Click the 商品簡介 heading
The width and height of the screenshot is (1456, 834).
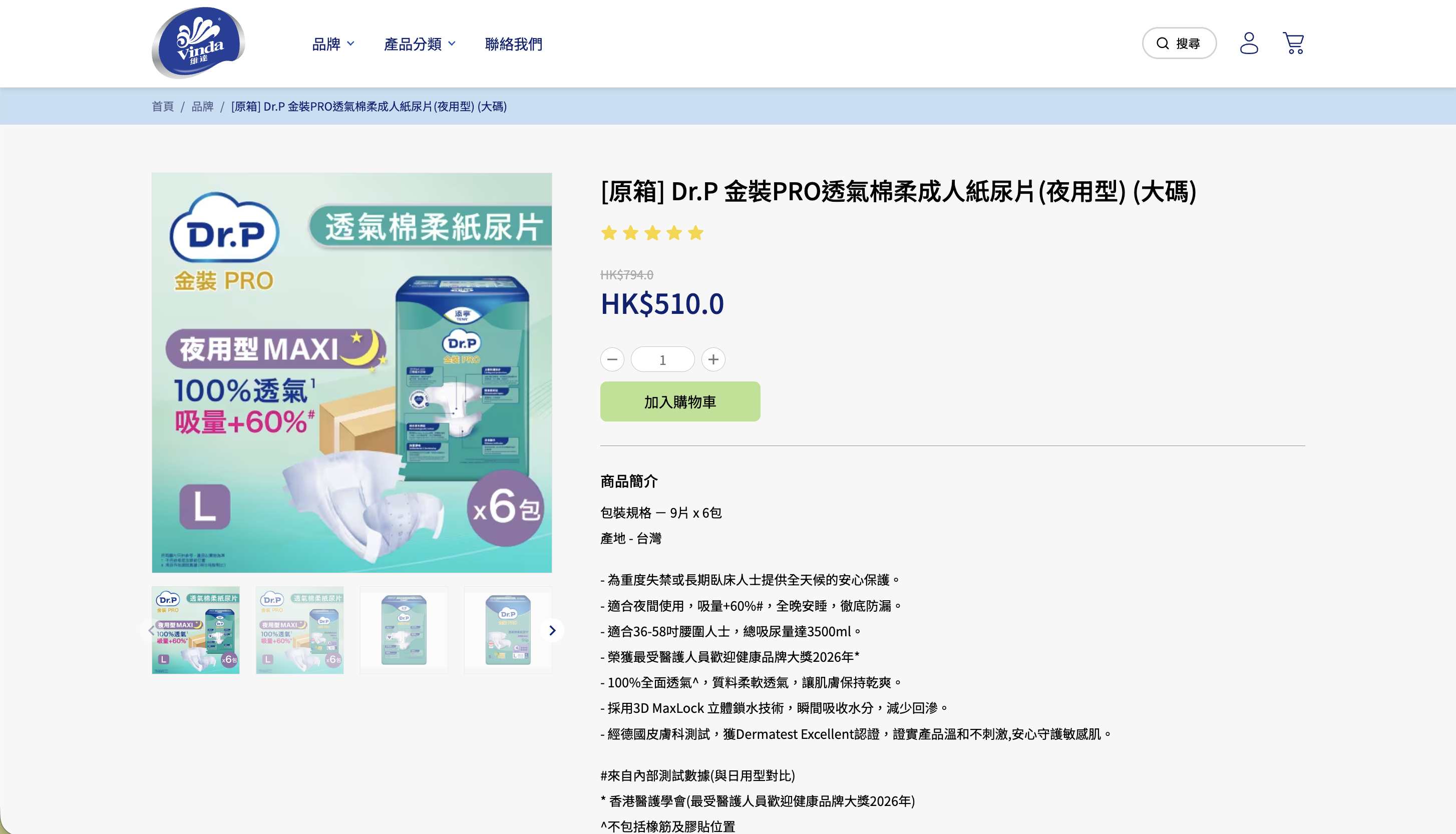[x=629, y=481]
